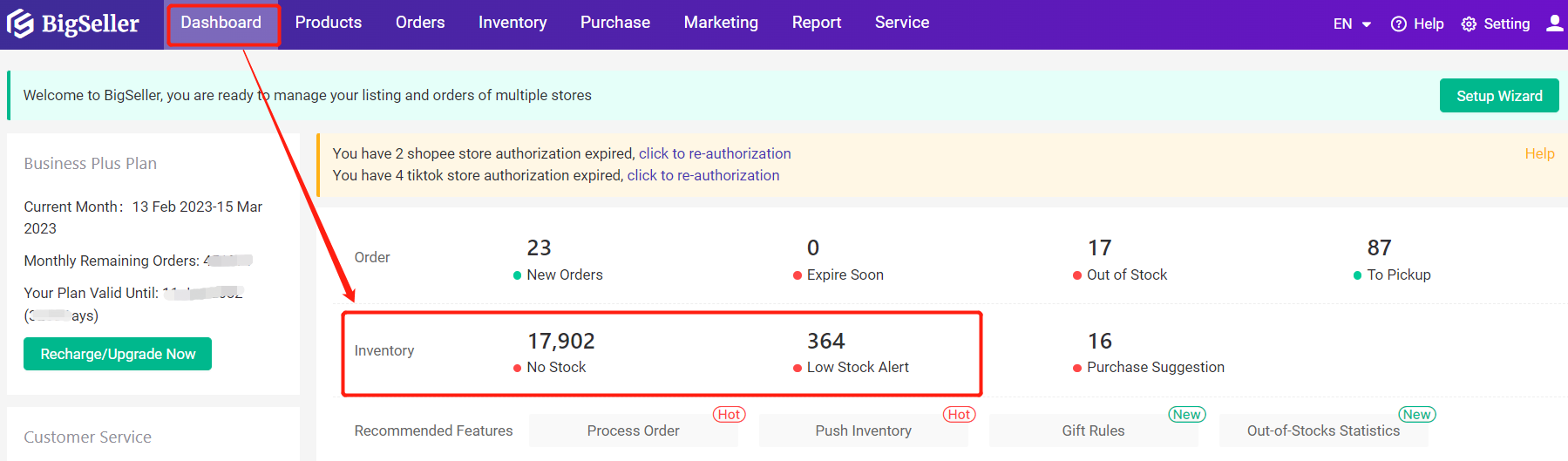The height and width of the screenshot is (461, 1568).
Task: Click the Out-of-Stocks Statistics feature button
Action: (1324, 430)
